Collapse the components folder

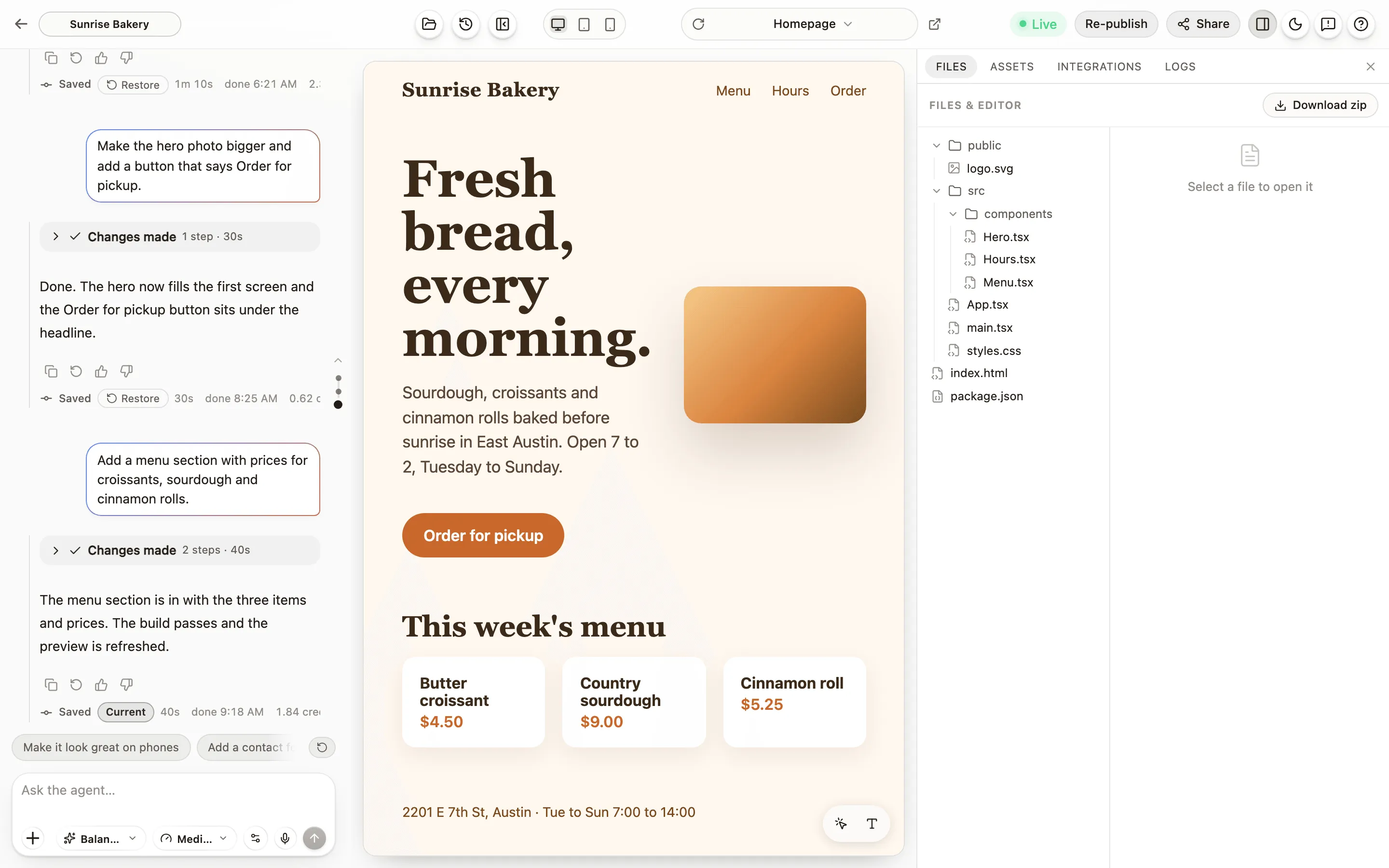coord(953,214)
